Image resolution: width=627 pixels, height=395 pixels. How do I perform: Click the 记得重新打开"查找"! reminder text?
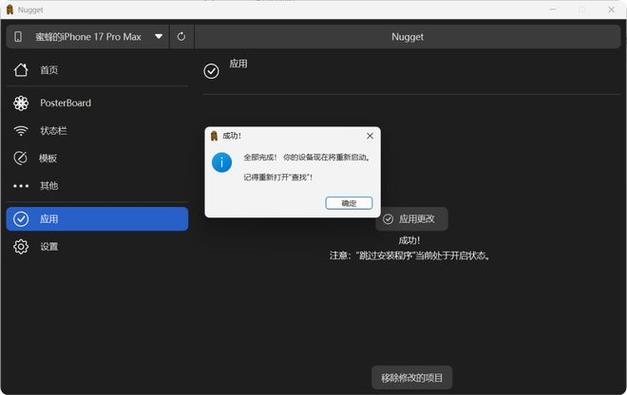tap(278, 177)
